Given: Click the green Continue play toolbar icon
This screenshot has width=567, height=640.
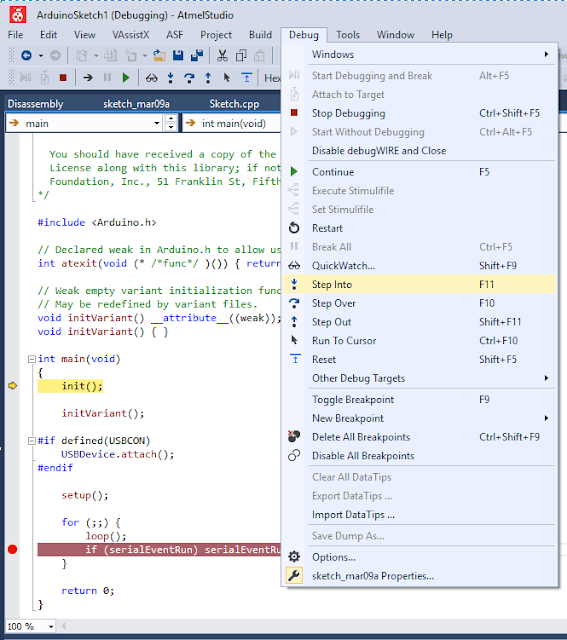Looking at the screenshot, I should [x=126, y=78].
